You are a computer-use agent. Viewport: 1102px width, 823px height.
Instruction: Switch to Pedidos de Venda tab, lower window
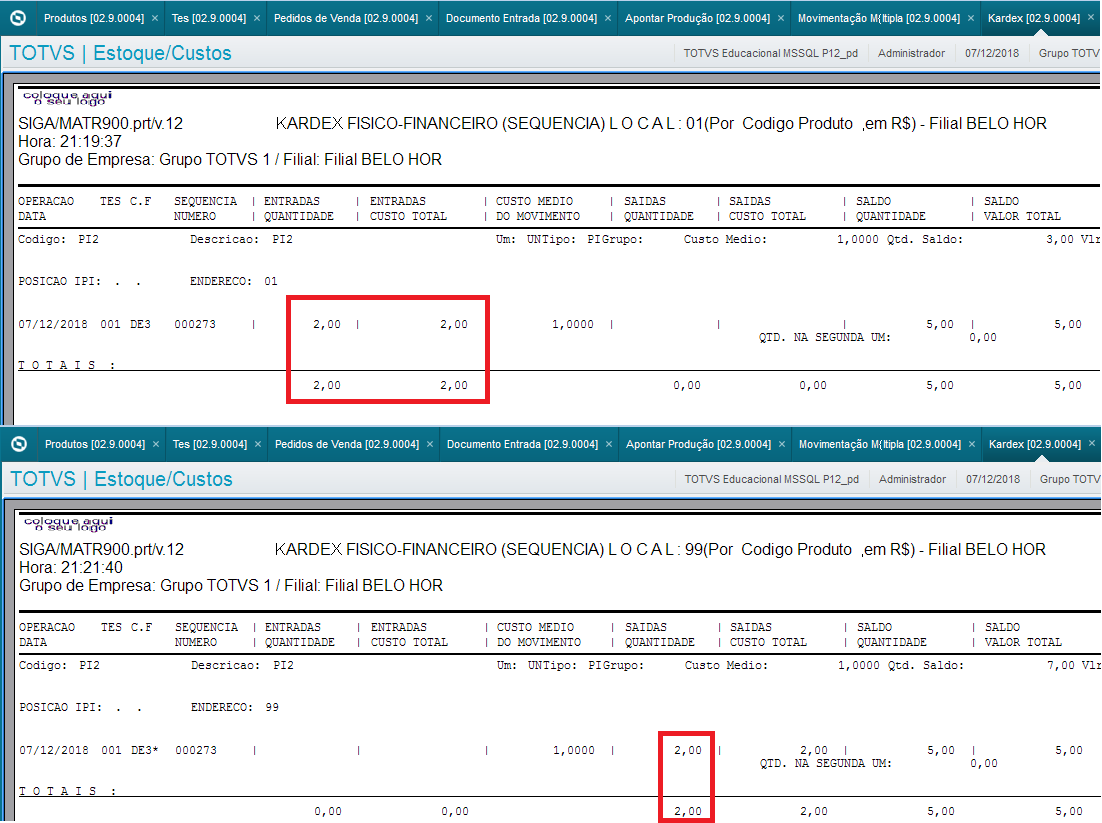click(346, 444)
